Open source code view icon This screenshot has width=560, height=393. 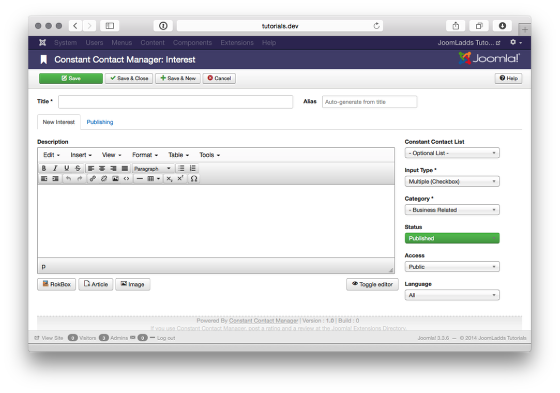tap(126, 178)
